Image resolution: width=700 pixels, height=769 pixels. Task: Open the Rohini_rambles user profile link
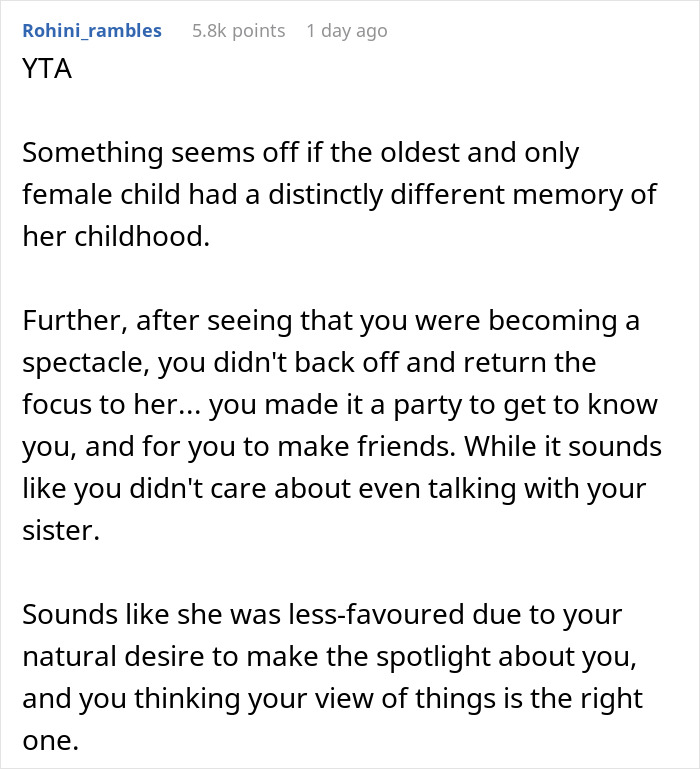pyautogui.click(x=90, y=31)
